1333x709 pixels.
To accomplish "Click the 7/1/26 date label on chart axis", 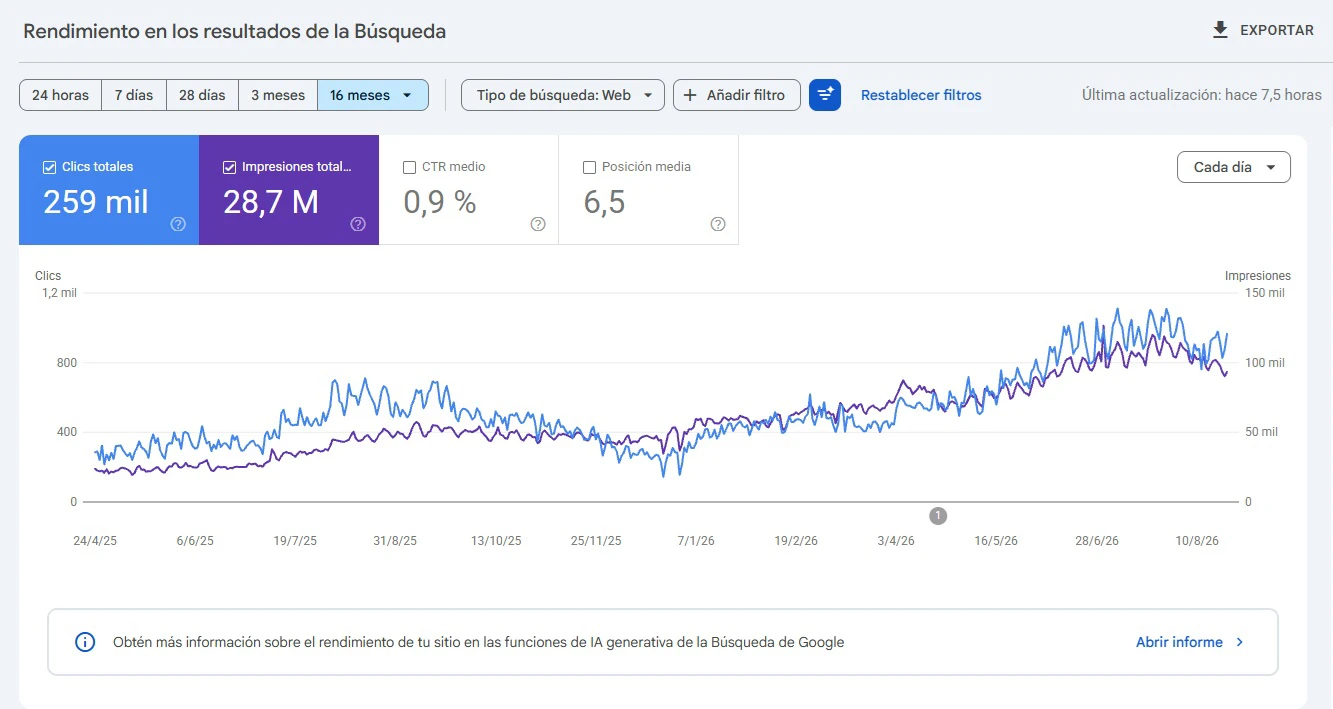I will click(696, 541).
